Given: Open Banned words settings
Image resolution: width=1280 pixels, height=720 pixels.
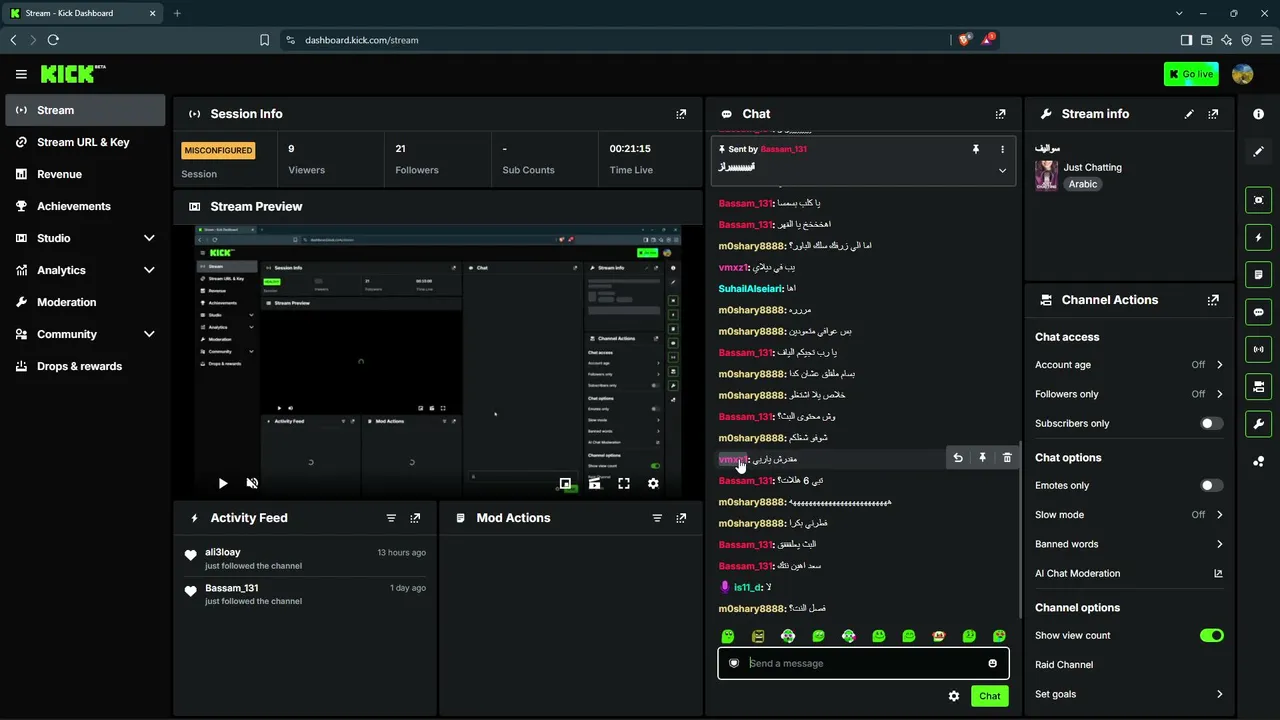Looking at the screenshot, I should point(1129,544).
